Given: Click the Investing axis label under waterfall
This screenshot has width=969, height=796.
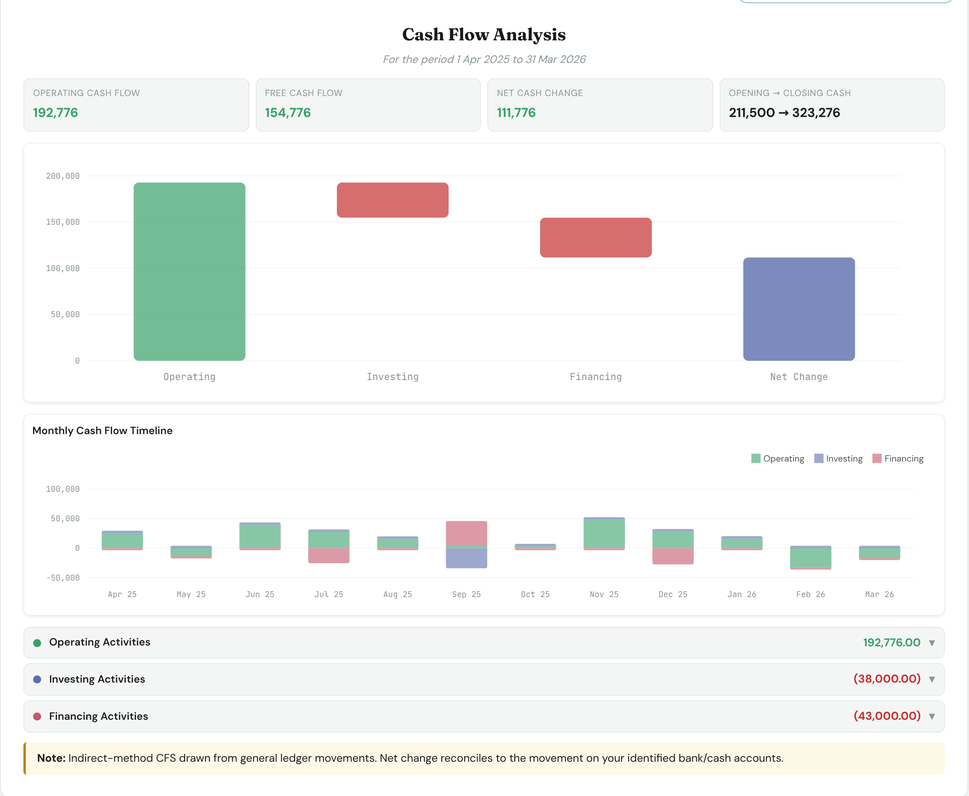Looking at the screenshot, I should click(392, 376).
